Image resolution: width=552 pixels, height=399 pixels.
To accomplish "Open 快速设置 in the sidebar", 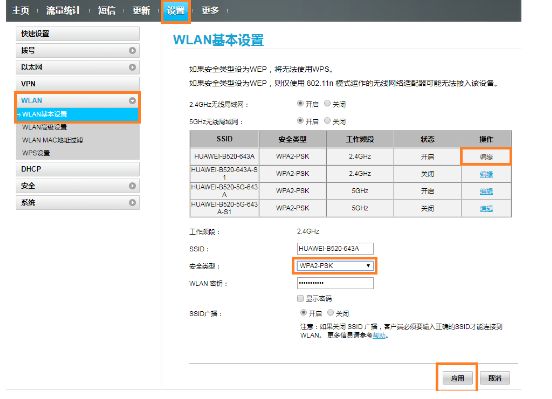I will pyautogui.click(x=78, y=34).
